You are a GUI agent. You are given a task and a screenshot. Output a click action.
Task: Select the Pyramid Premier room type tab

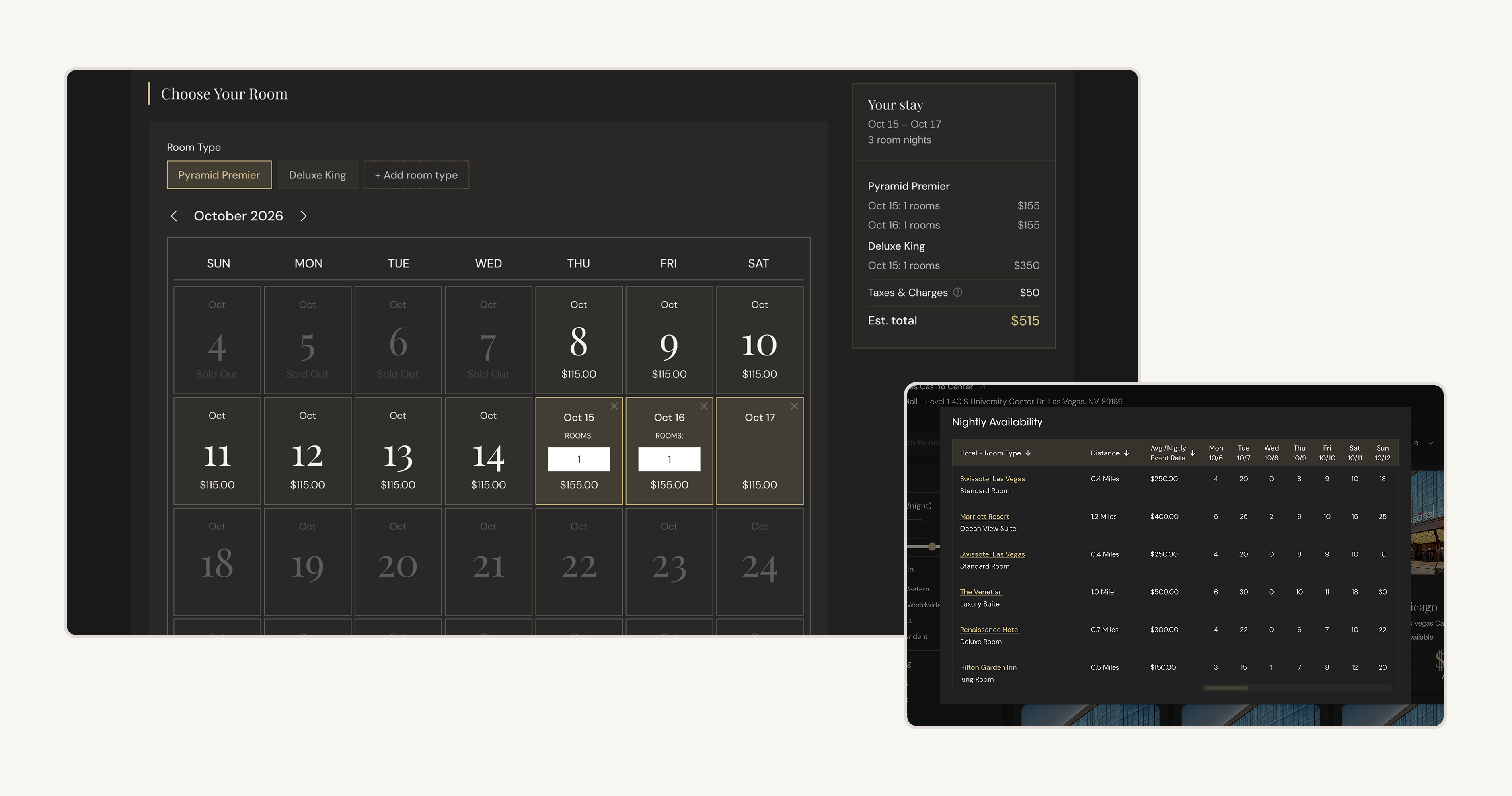coord(219,175)
